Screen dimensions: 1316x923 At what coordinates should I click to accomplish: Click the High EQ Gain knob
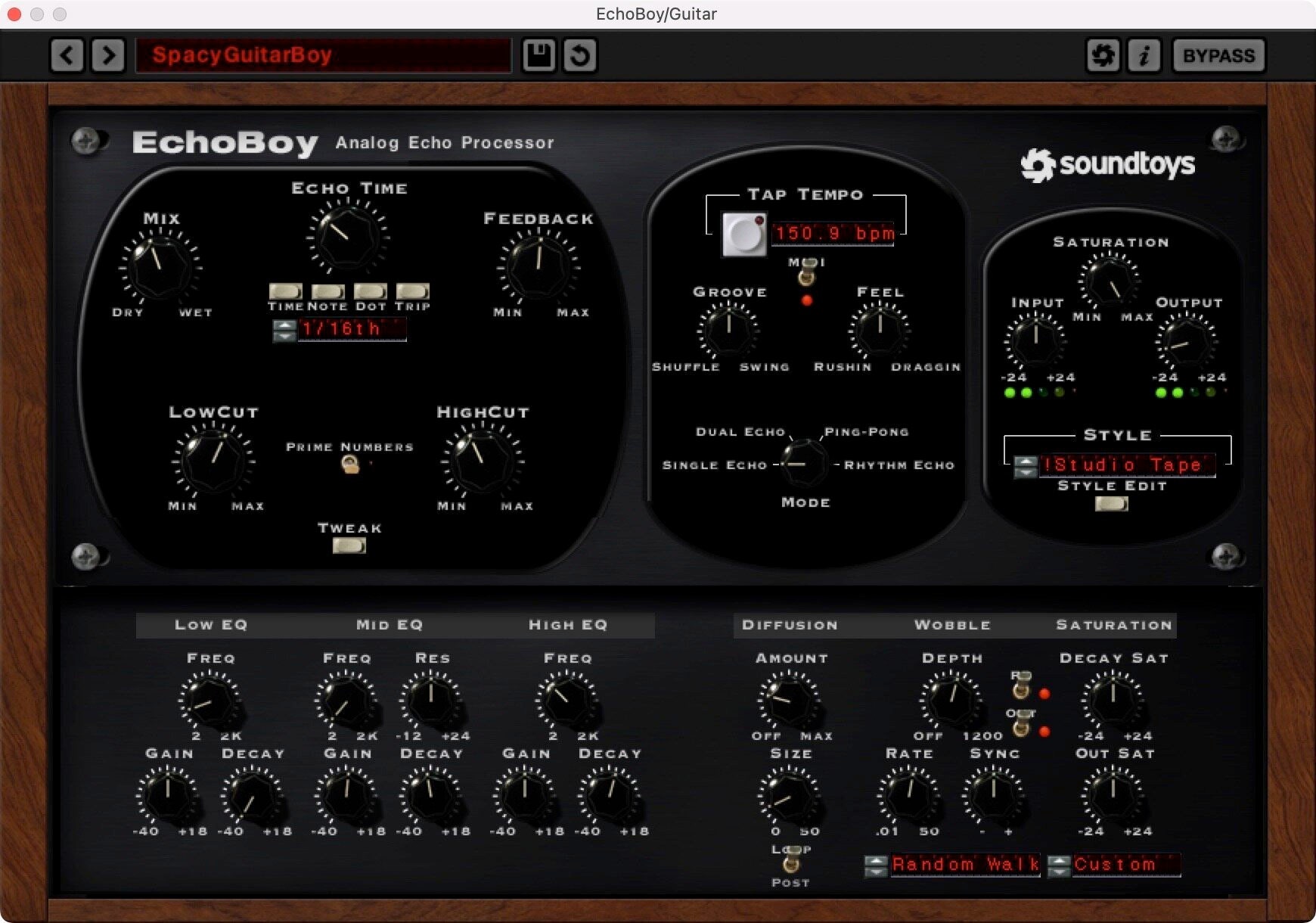pyautogui.click(x=524, y=796)
